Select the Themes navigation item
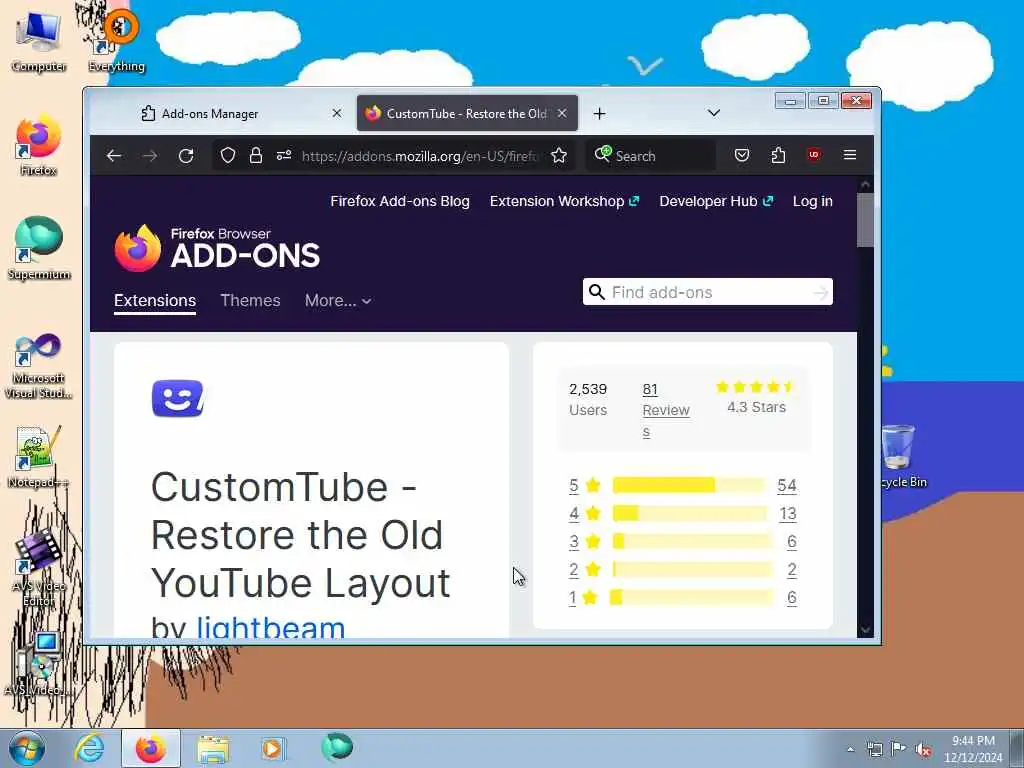The image size is (1024, 768). 250,300
